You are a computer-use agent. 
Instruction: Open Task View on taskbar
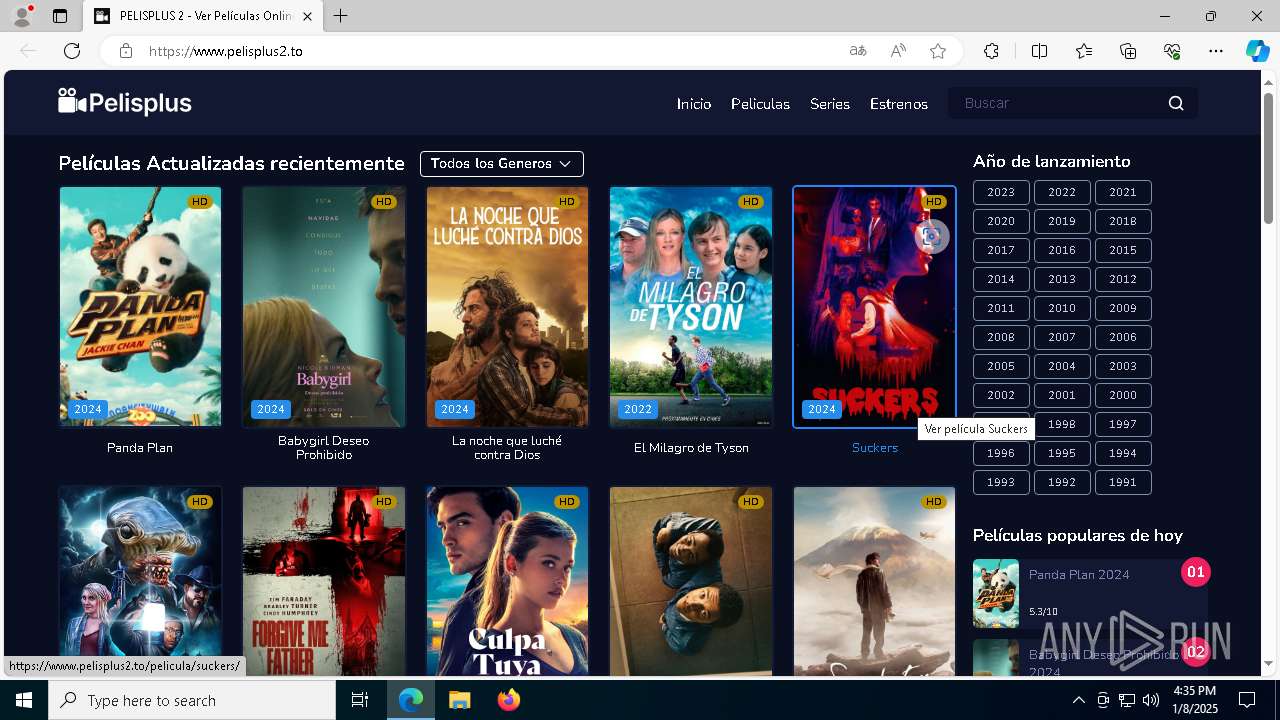(x=360, y=700)
